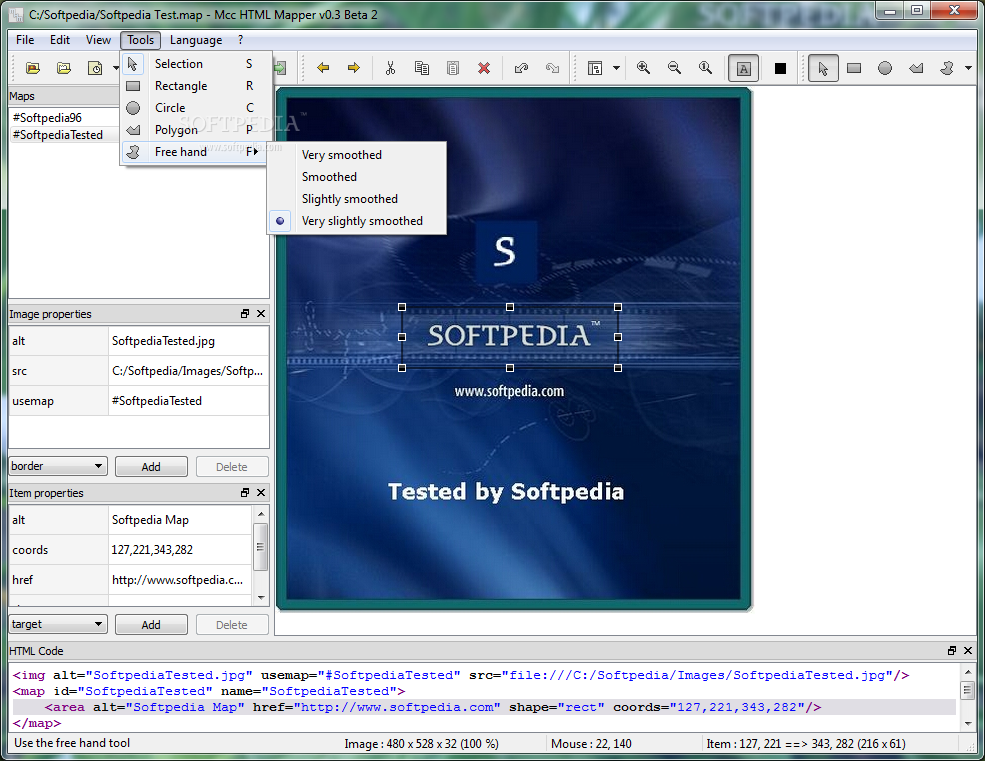The width and height of the screenshot is (985, 761).
Task: Close the HTML Code panel
Action: tap(967, 650)
